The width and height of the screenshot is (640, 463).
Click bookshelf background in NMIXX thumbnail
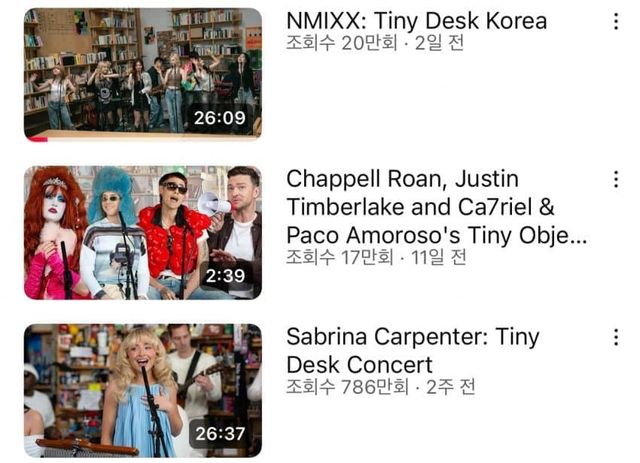click(116, 33)
